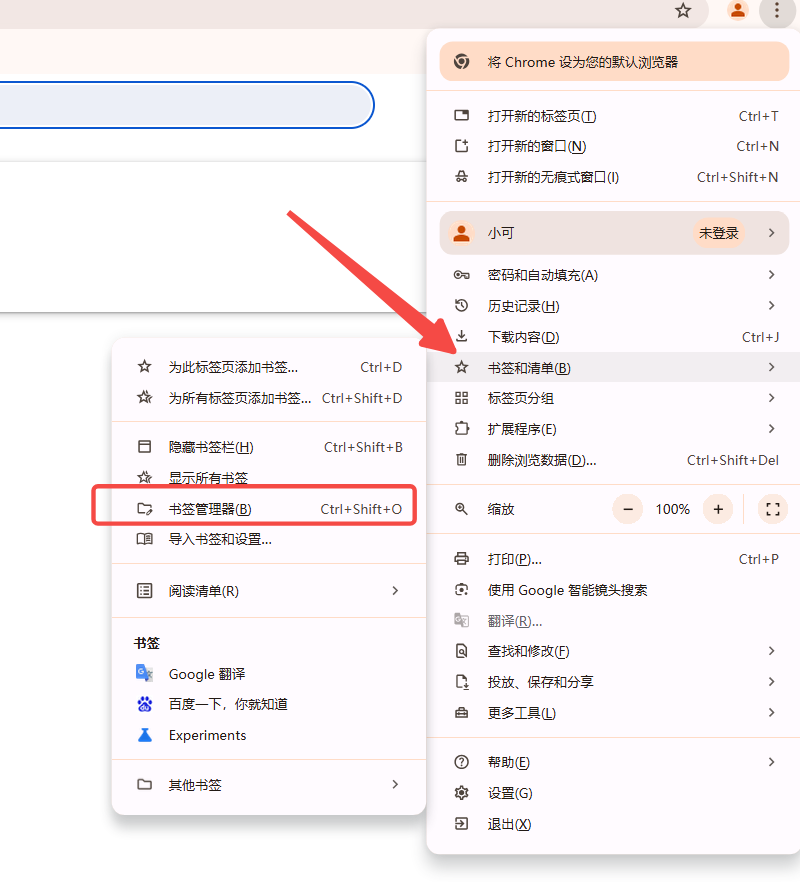This screenshot has height=882, width=800.
Task: Click the key icon for 密码和自动填充
Action: point(461,275)
